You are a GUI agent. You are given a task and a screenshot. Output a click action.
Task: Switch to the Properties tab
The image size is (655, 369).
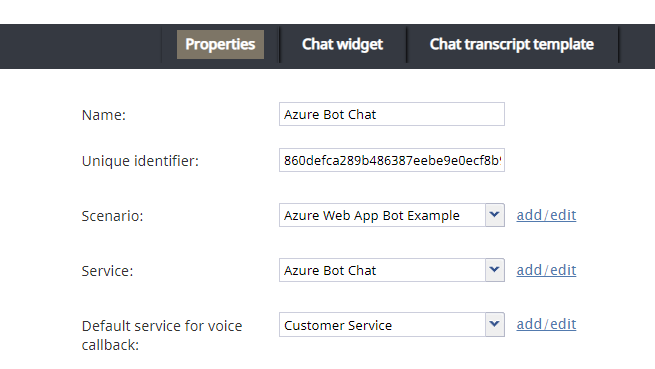pyautogui.click(x=220, y=44)
